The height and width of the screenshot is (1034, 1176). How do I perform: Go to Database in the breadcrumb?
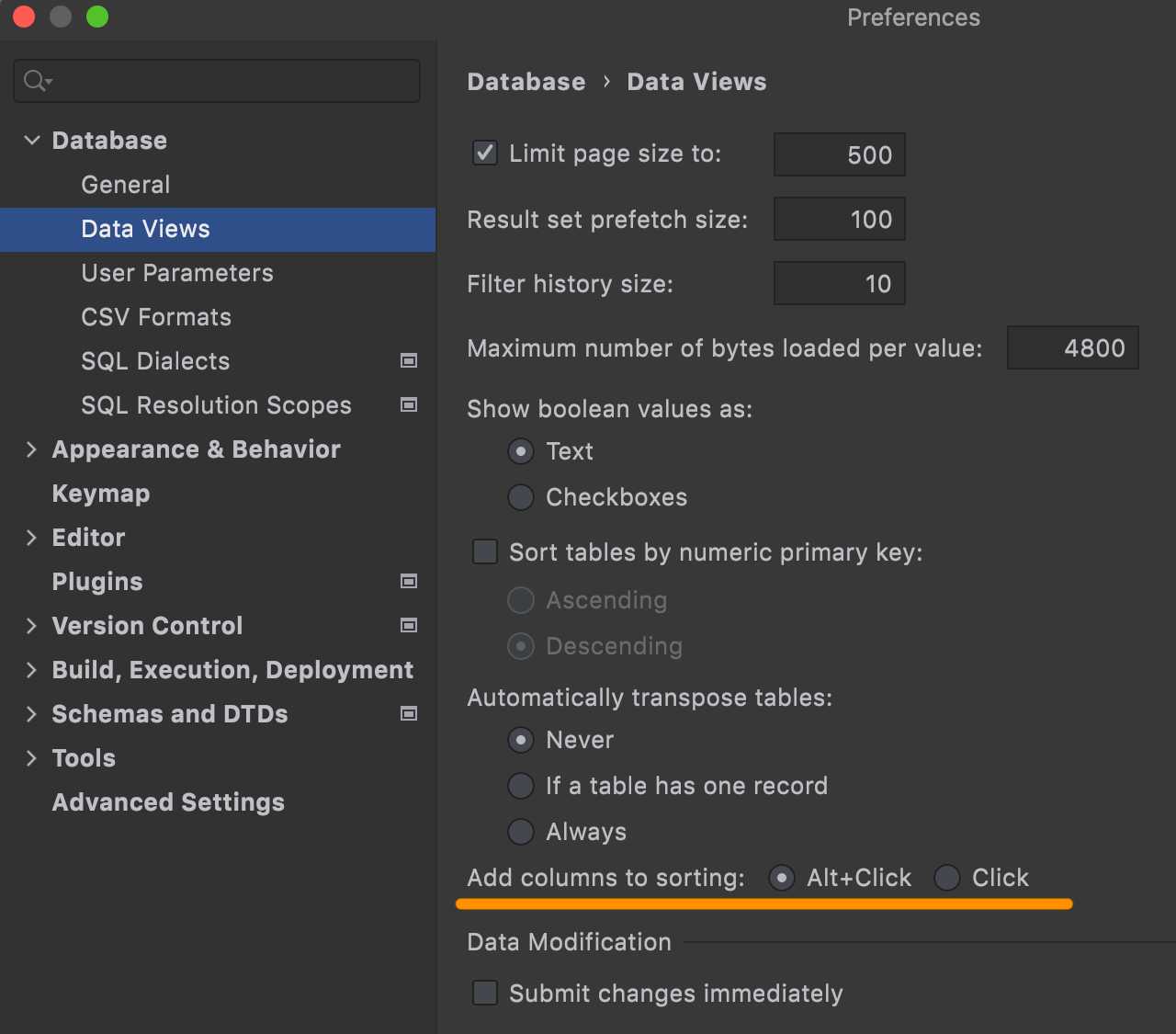526,82
